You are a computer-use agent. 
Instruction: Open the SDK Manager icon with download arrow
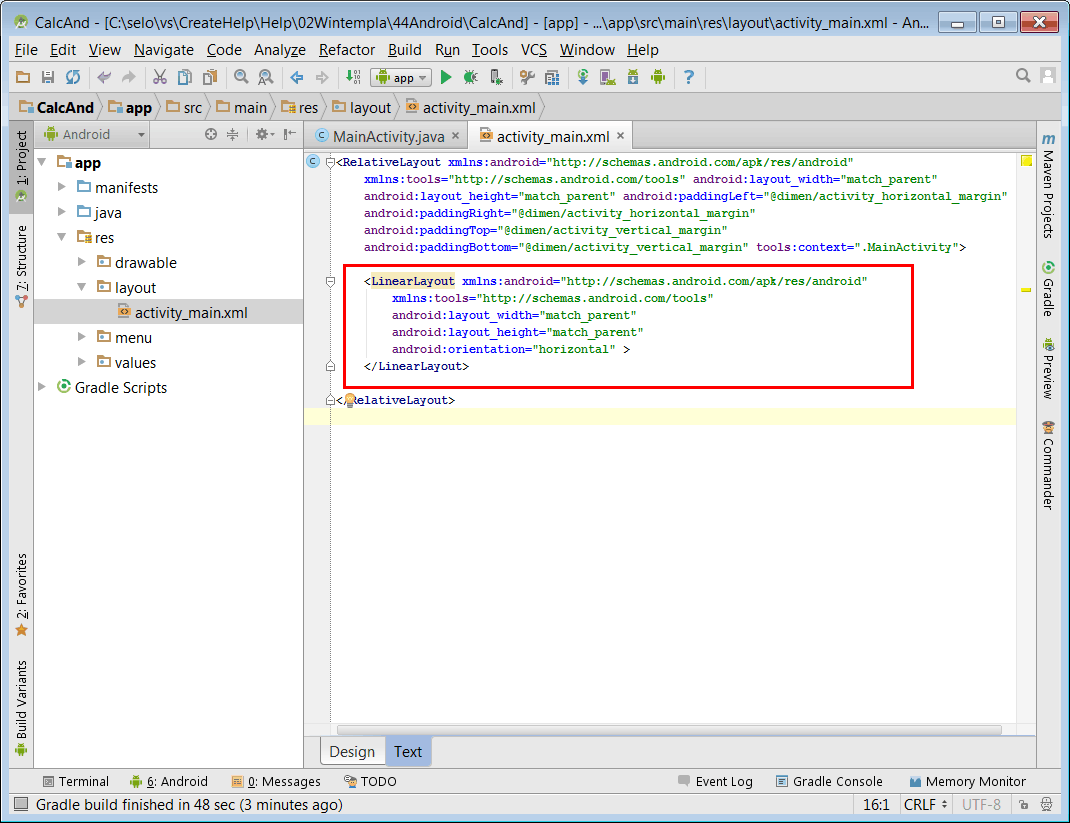pos(633,77)
